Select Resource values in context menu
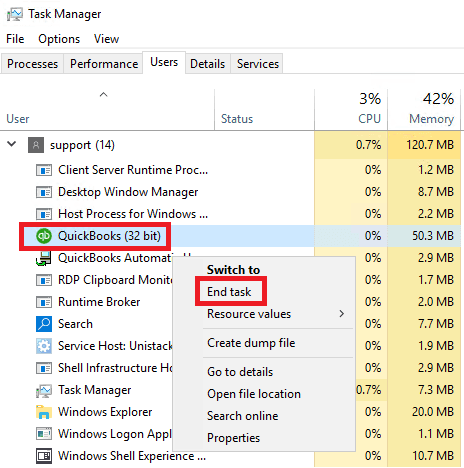This screenshot has width=464, height=468. [x=249, y=314]
